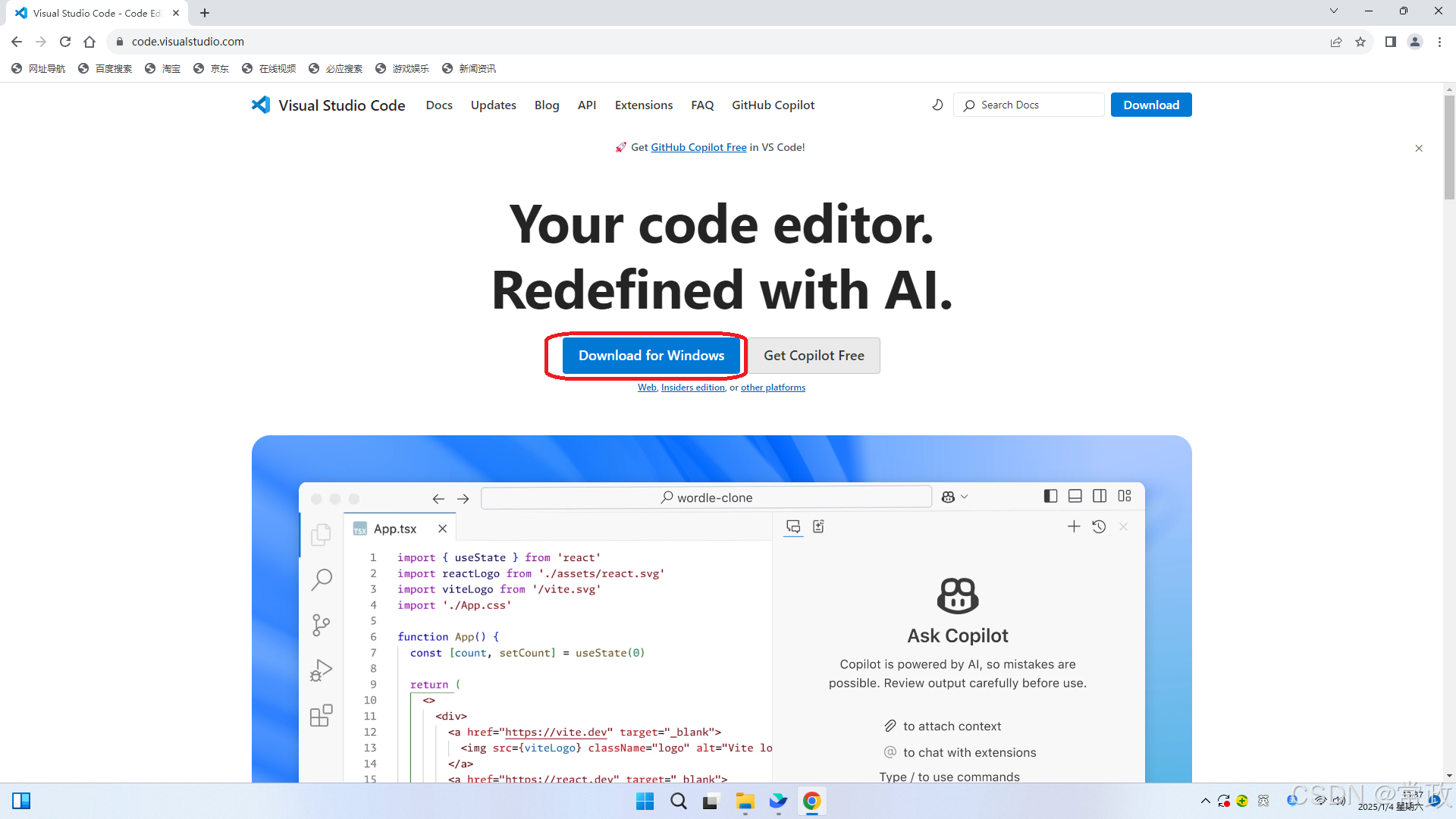Open File Explorer from the taskbar
Image resolution: width=1456 pixels, height=819 pixels.
point(745,801)
